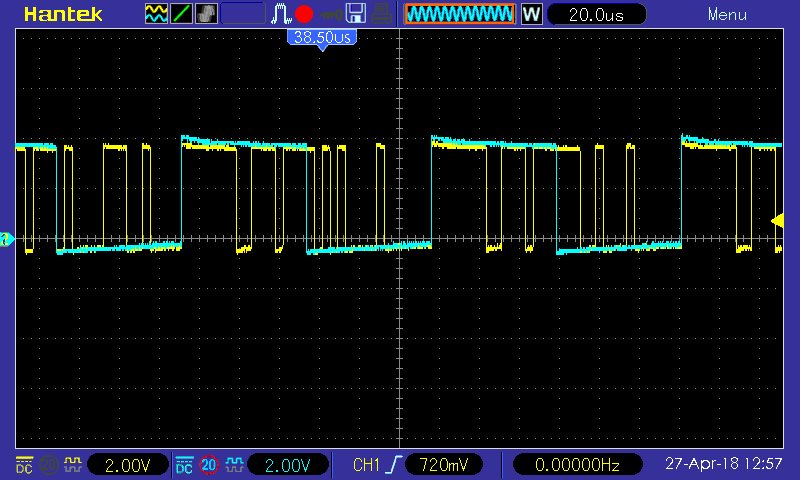Image resolution: width=800 pixels, height=480 pixels.
Task: Click the pulse trigger waveform icon
Action: (x=281, y=14)
